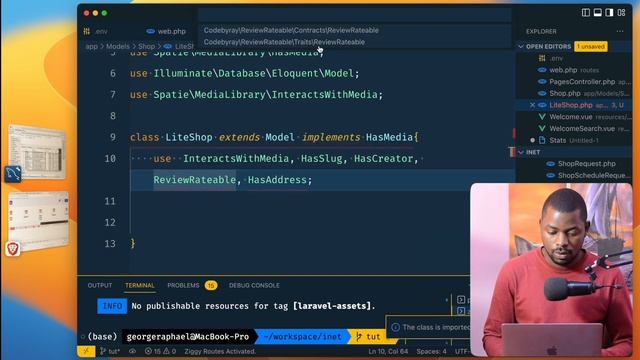Click app breadcrumb segment
This screenshot has width=640, height=360.
pos(91,46)
